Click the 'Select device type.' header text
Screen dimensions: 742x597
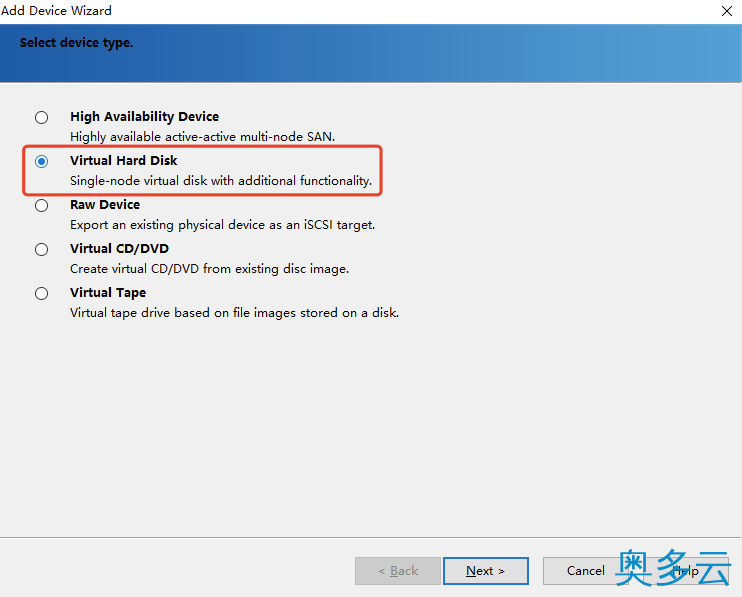76,43
